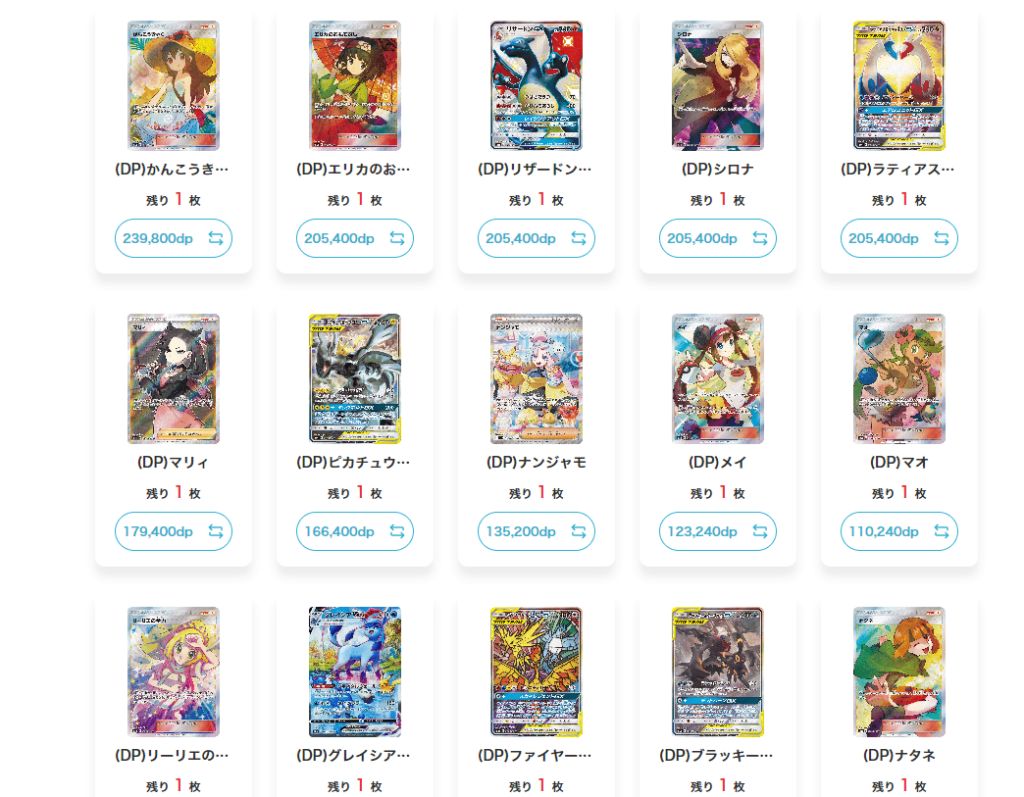Click exchange arrows icon on 239,800dp button
1024x797 pixels.
click(x=216, y=238)
